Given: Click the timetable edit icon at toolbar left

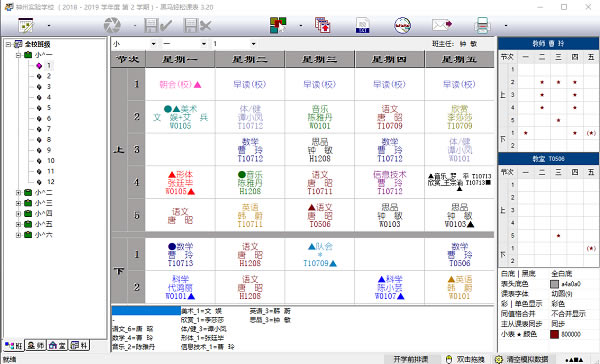Looking at the screenshot, I should [x=26, y=25].
